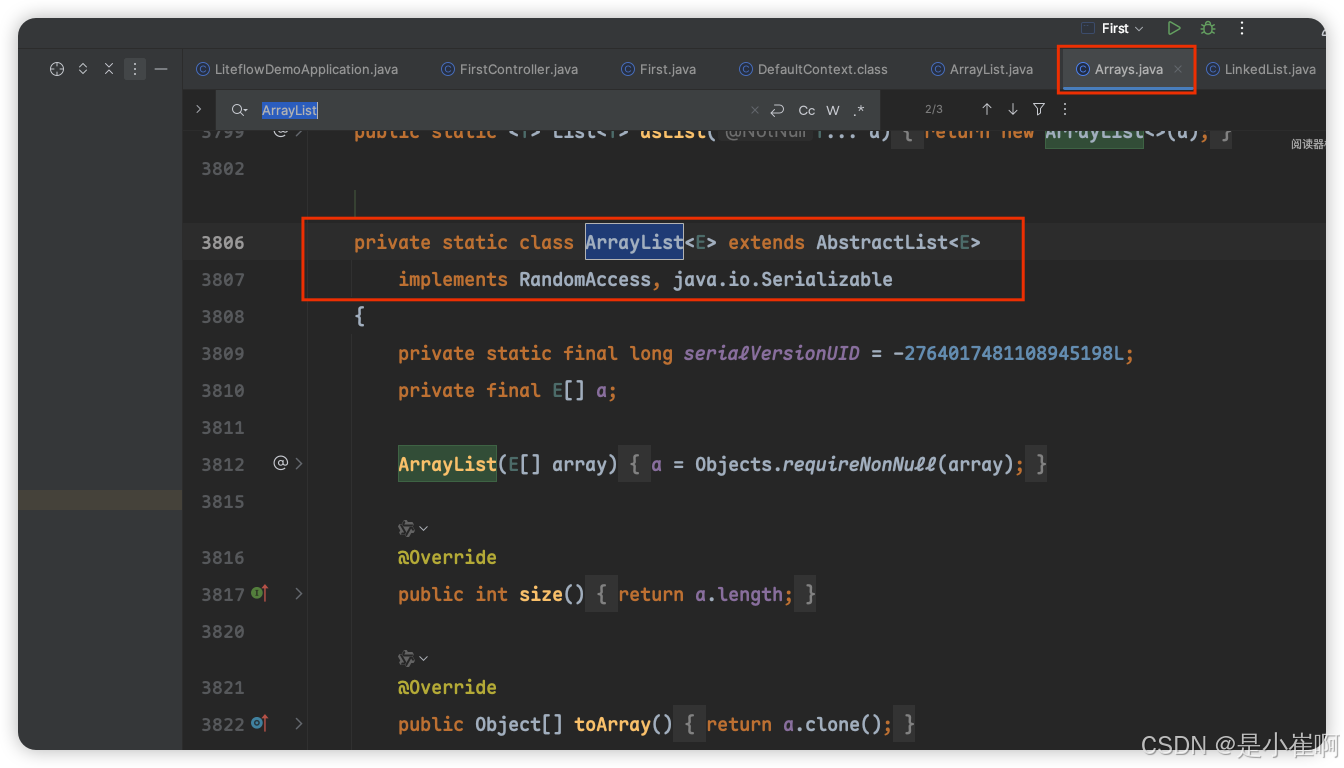The image size is (1344, 768).
Task: Click the @ gutter icon at line 3812
Action: tap(280, 463)
